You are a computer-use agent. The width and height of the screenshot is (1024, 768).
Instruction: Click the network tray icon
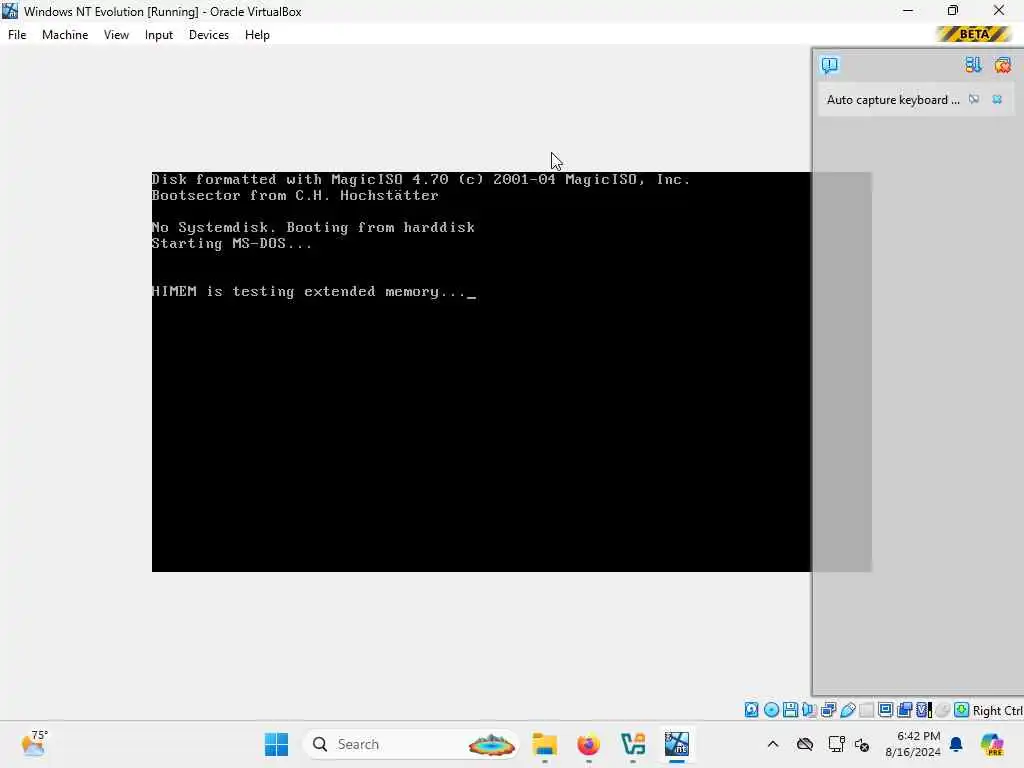[x=836, y=744]
